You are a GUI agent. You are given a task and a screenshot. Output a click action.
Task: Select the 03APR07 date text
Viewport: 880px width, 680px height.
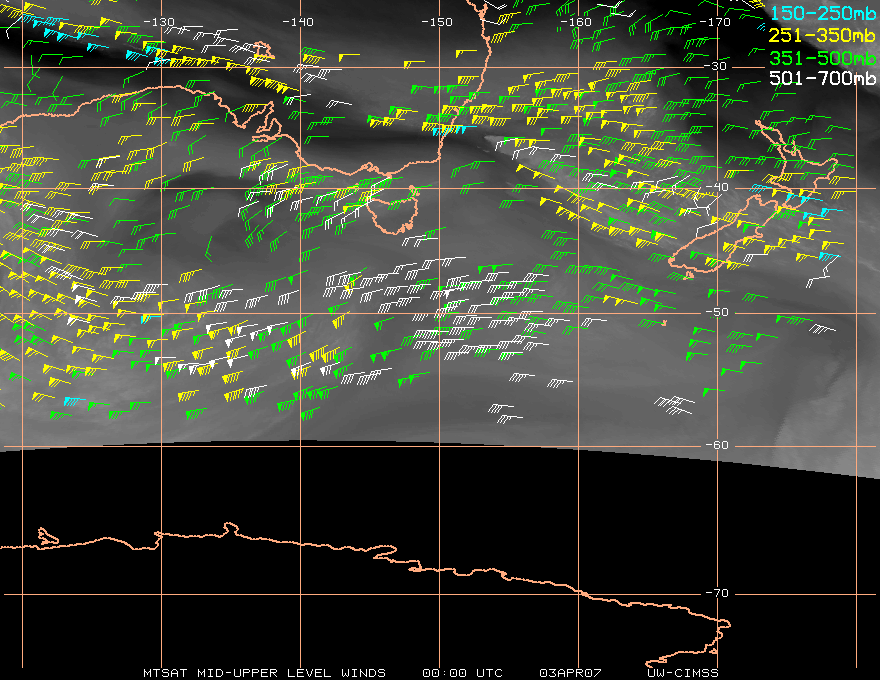(x=572, y=672)
